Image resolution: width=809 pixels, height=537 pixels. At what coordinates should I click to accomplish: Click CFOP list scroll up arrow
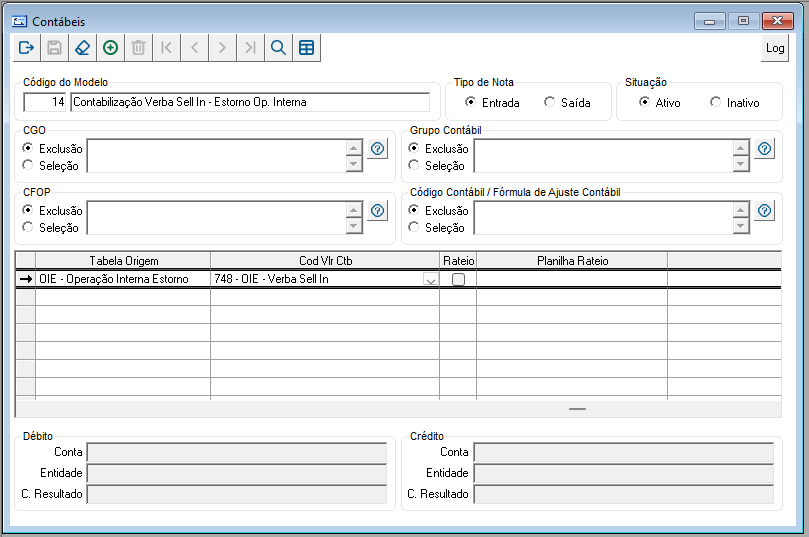[x=354, y=210]
